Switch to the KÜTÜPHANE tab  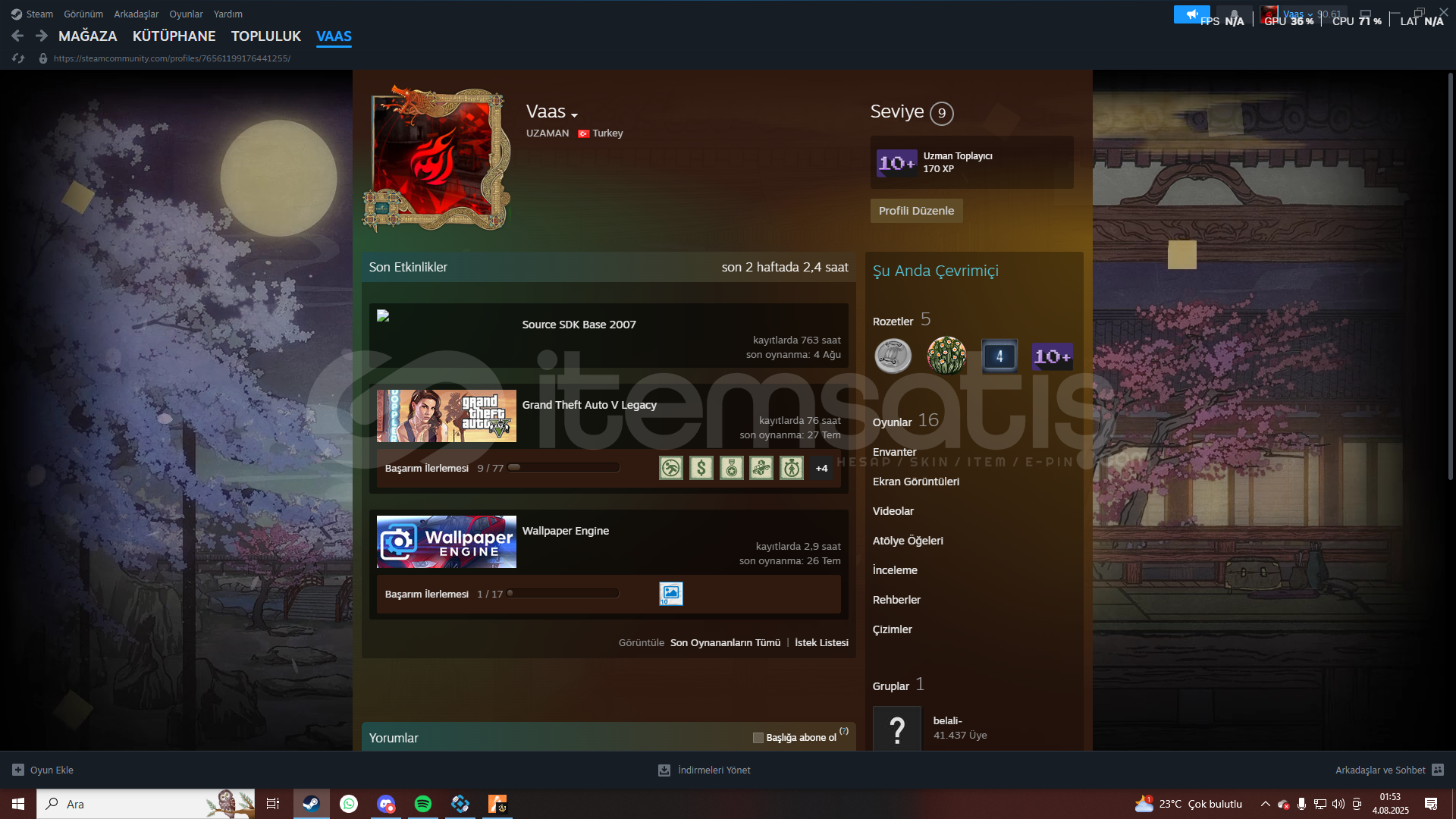pos(174,36)
